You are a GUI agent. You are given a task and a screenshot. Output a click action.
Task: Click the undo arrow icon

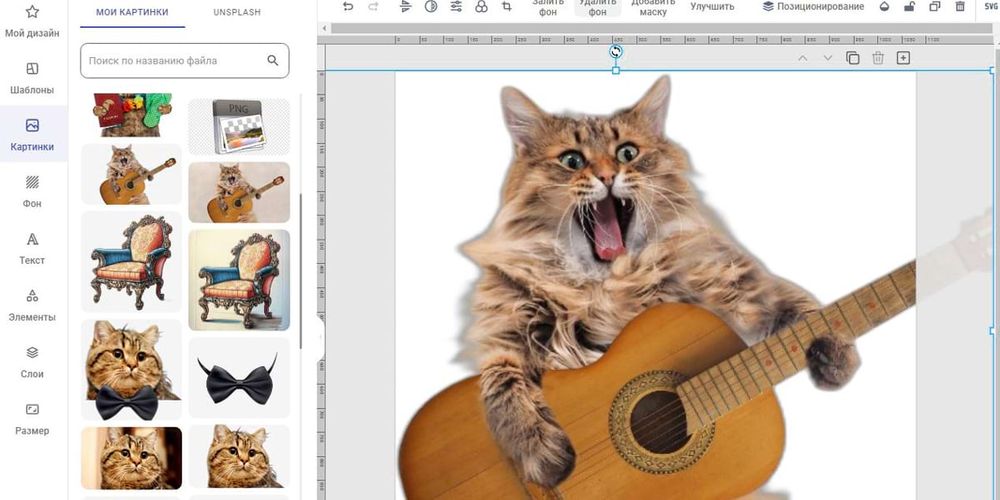[x=347, y=7]
